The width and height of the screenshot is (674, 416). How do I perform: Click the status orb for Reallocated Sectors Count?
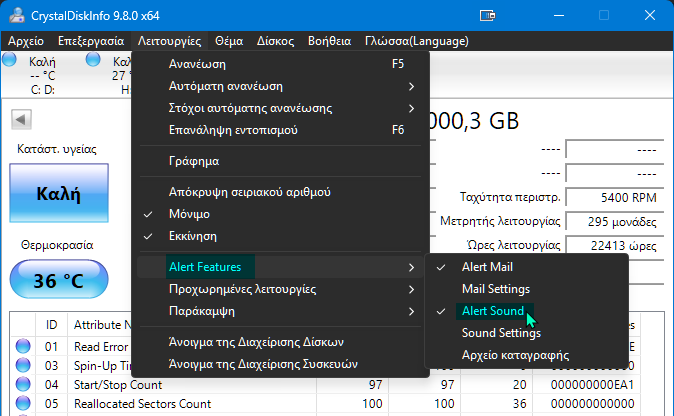pyautogui.click(x=25, y=404)
